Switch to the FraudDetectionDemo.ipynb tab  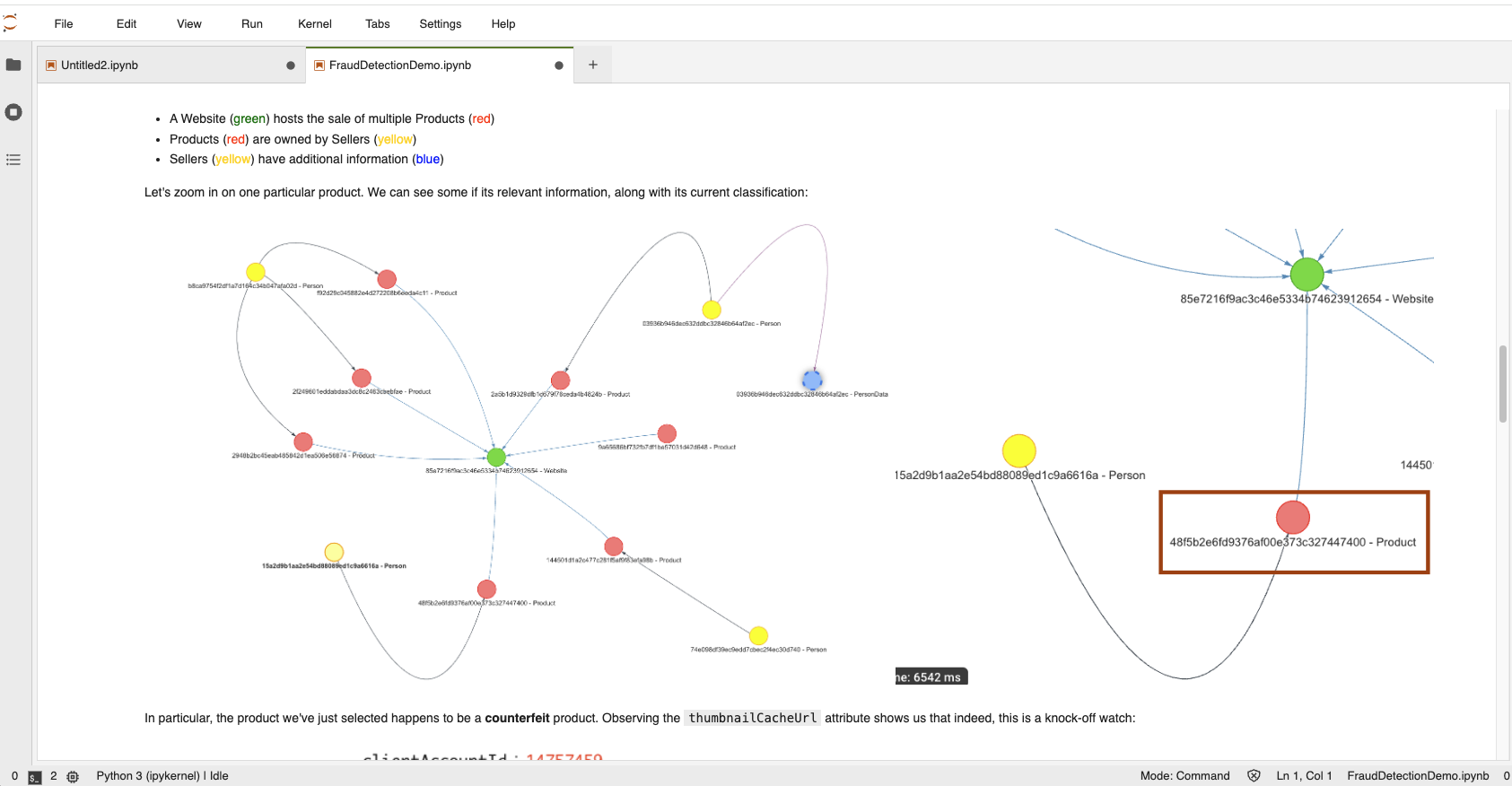coord(440,65)
